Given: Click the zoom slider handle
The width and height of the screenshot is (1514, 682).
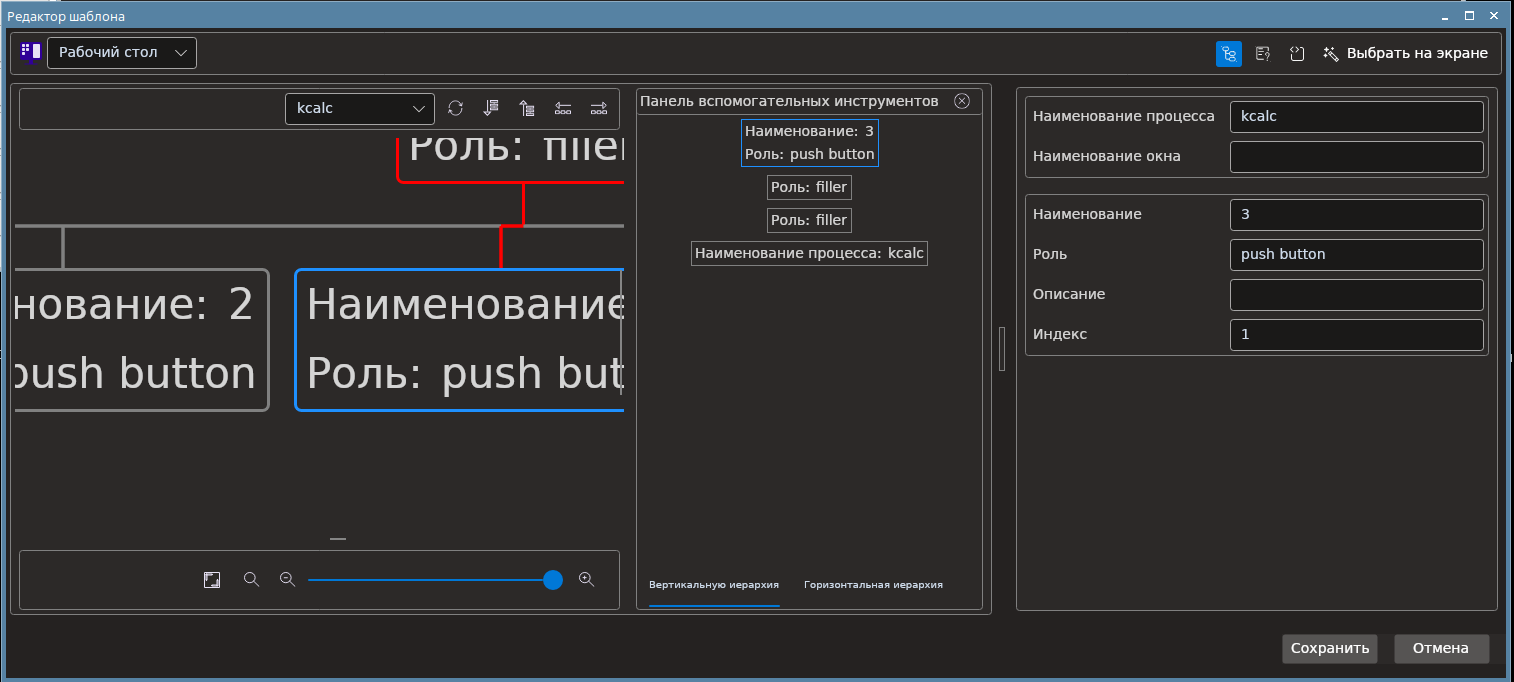Looking at the screenshot, I should (x=553, y=580).
